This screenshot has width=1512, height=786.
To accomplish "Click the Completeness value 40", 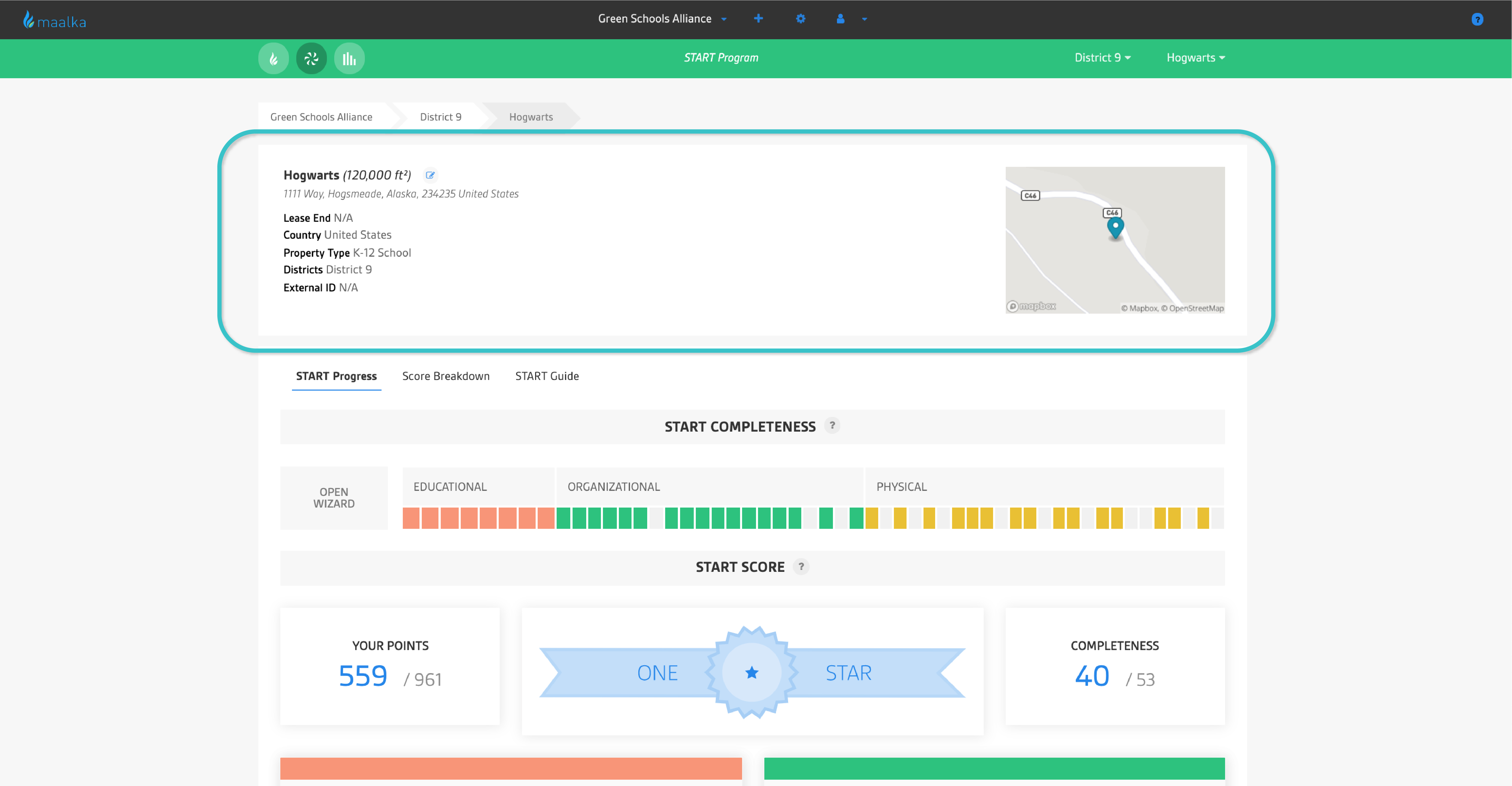I will tap(1092, 676).
